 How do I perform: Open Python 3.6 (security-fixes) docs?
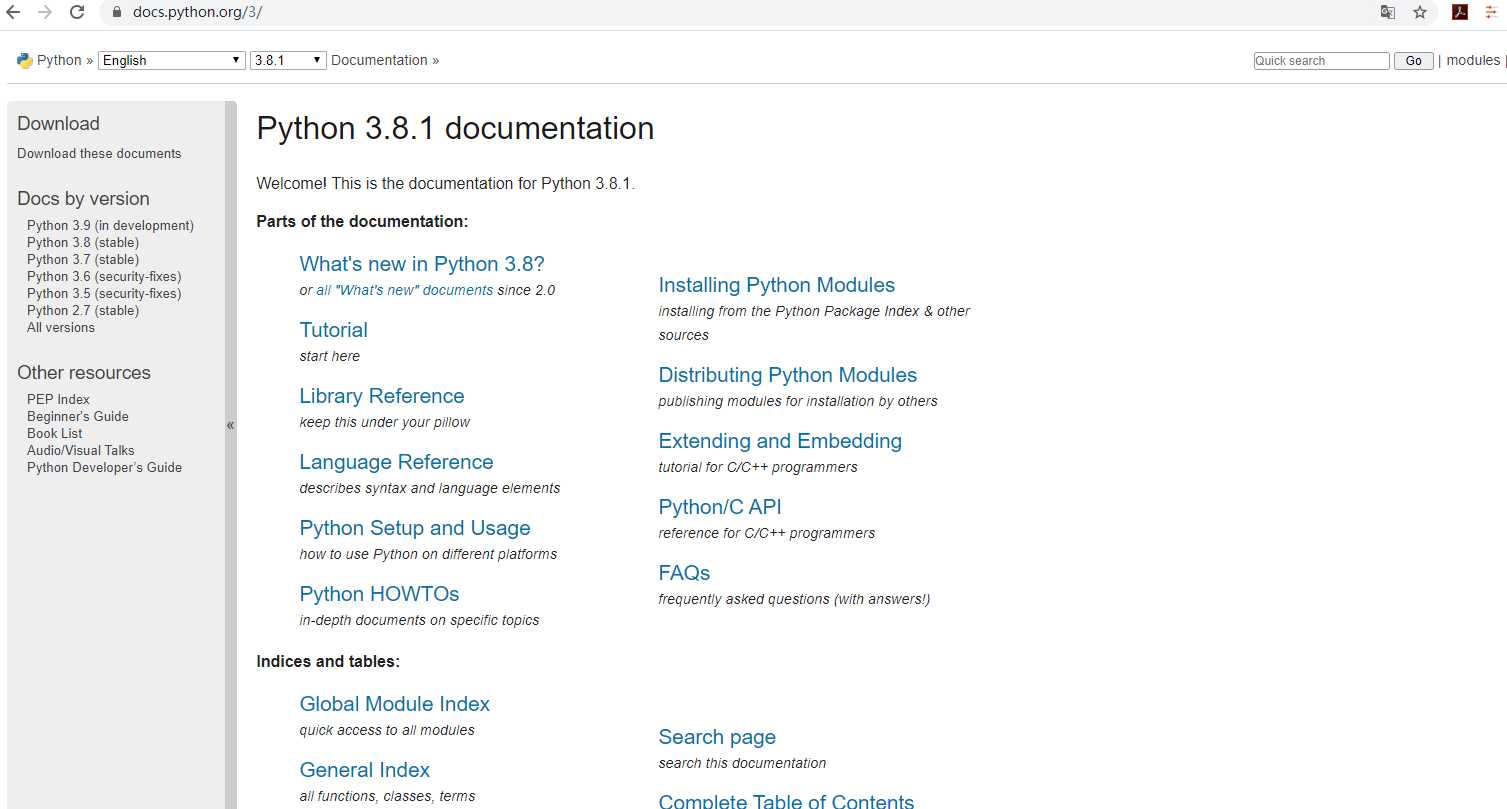coord(104,276)
